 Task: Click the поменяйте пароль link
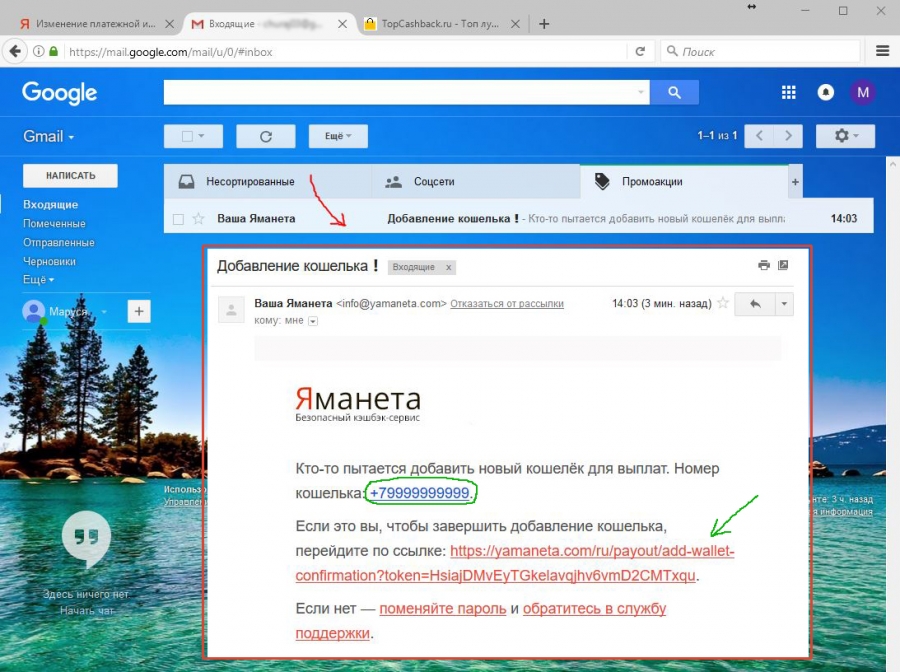(x=443, y=609)
